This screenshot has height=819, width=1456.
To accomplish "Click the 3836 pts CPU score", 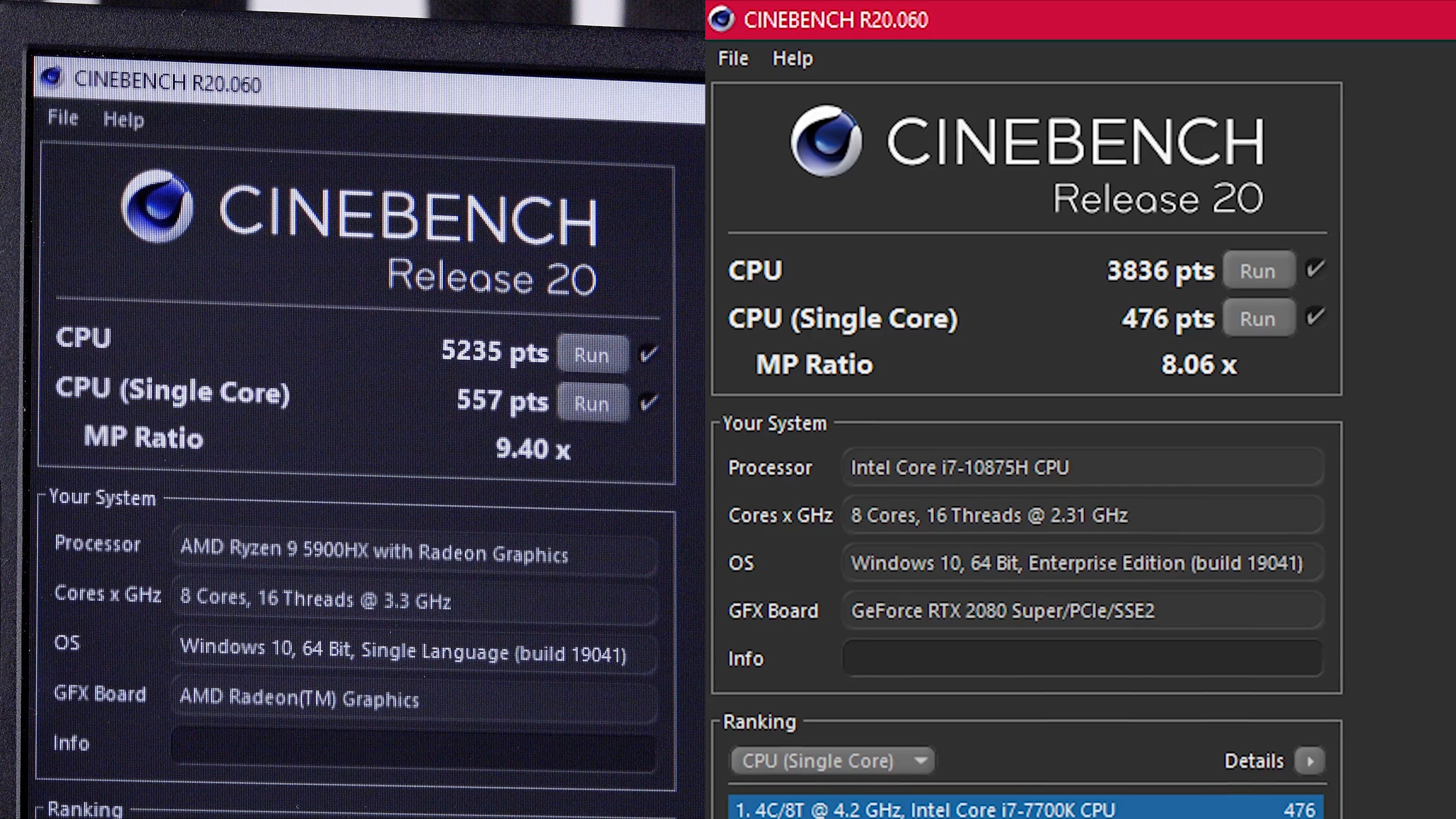I will (x=1160, y=271).
